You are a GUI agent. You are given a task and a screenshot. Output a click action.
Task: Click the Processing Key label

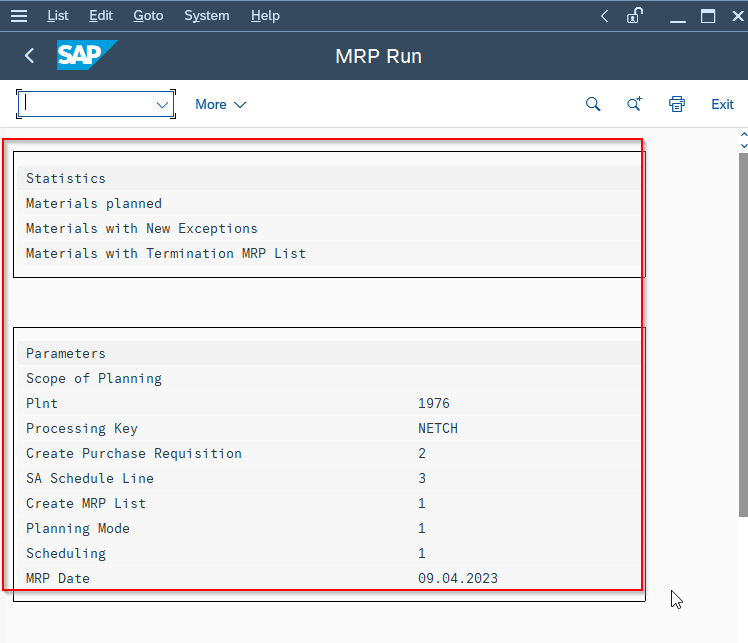coord(82,428)
